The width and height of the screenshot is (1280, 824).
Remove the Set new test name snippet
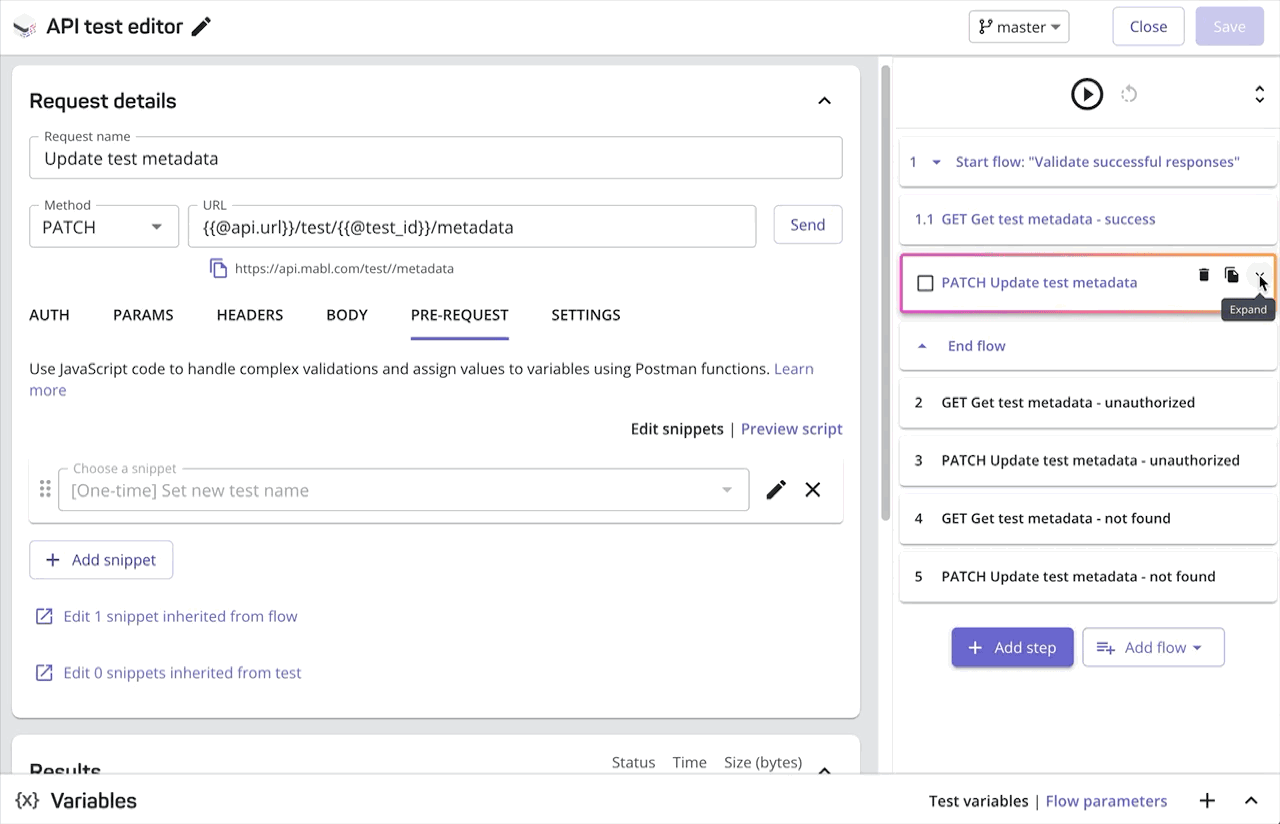(x=812, y=489)
